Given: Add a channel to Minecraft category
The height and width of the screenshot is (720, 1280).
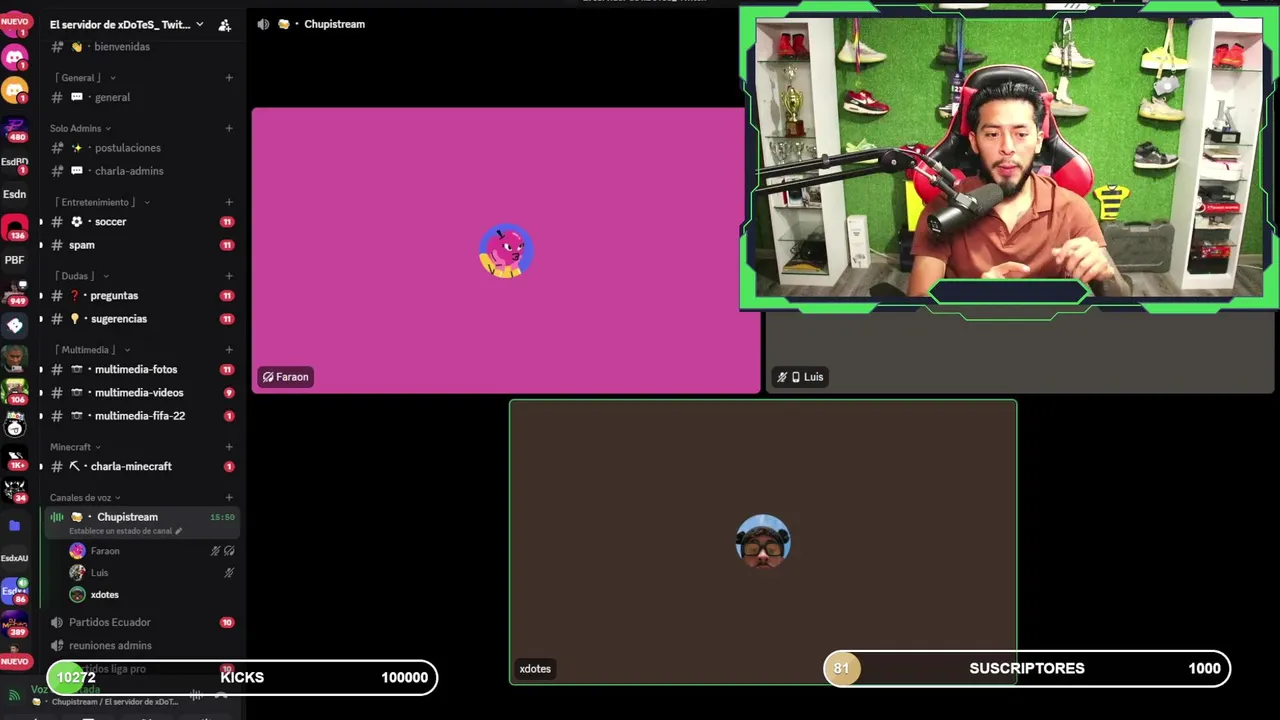Looking at the screenshot, I should 229,447.
